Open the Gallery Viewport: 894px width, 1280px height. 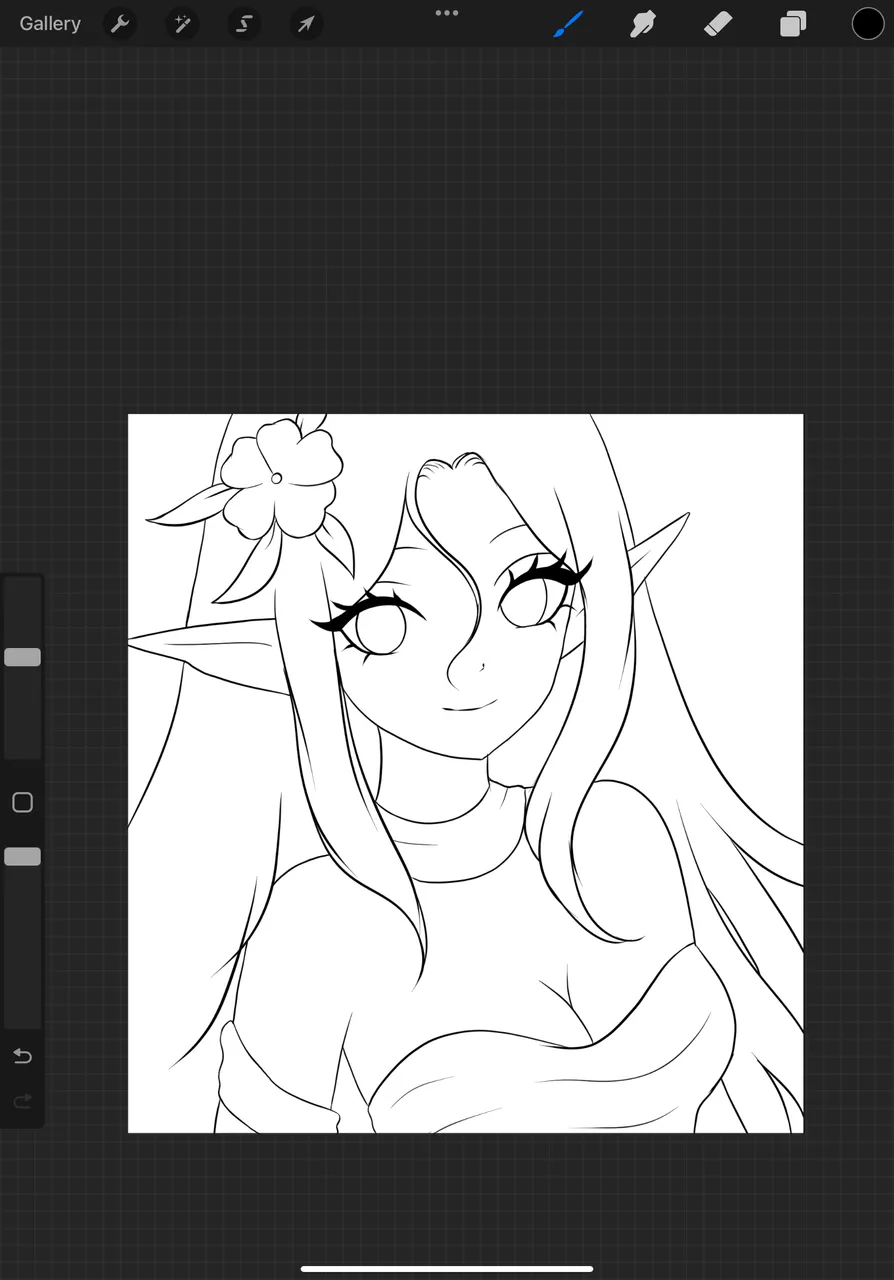click(x=50, y=23)
